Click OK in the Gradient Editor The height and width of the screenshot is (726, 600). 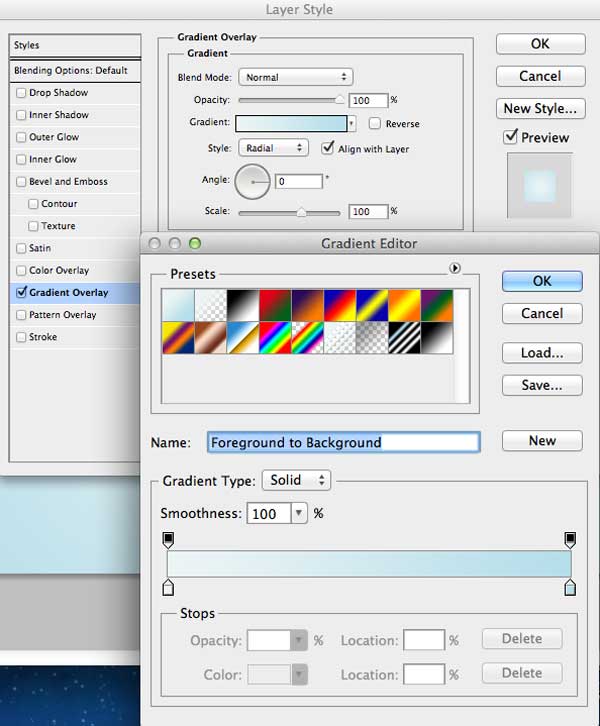click(x=542, y=281)
